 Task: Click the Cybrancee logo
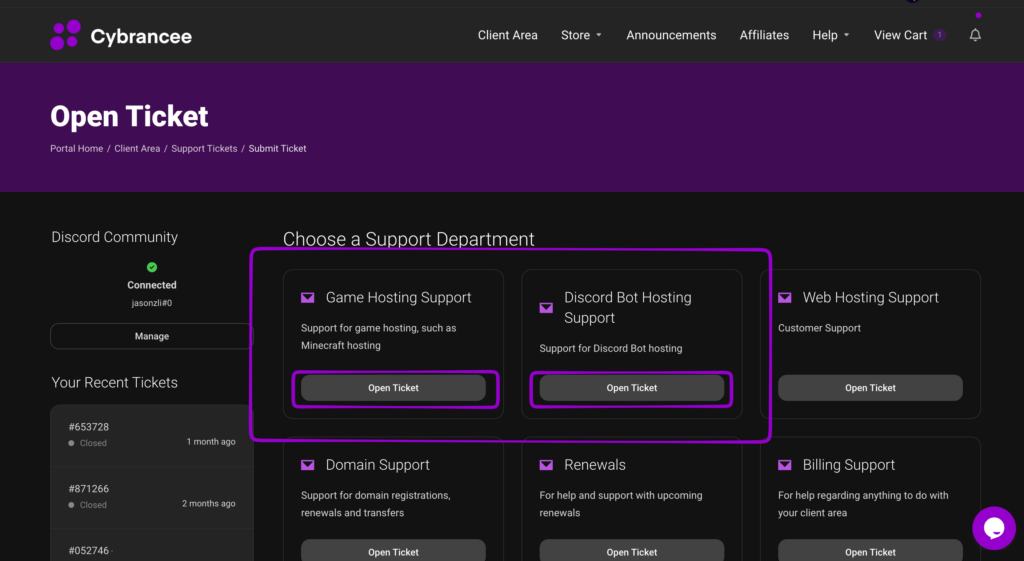[121, 35]
